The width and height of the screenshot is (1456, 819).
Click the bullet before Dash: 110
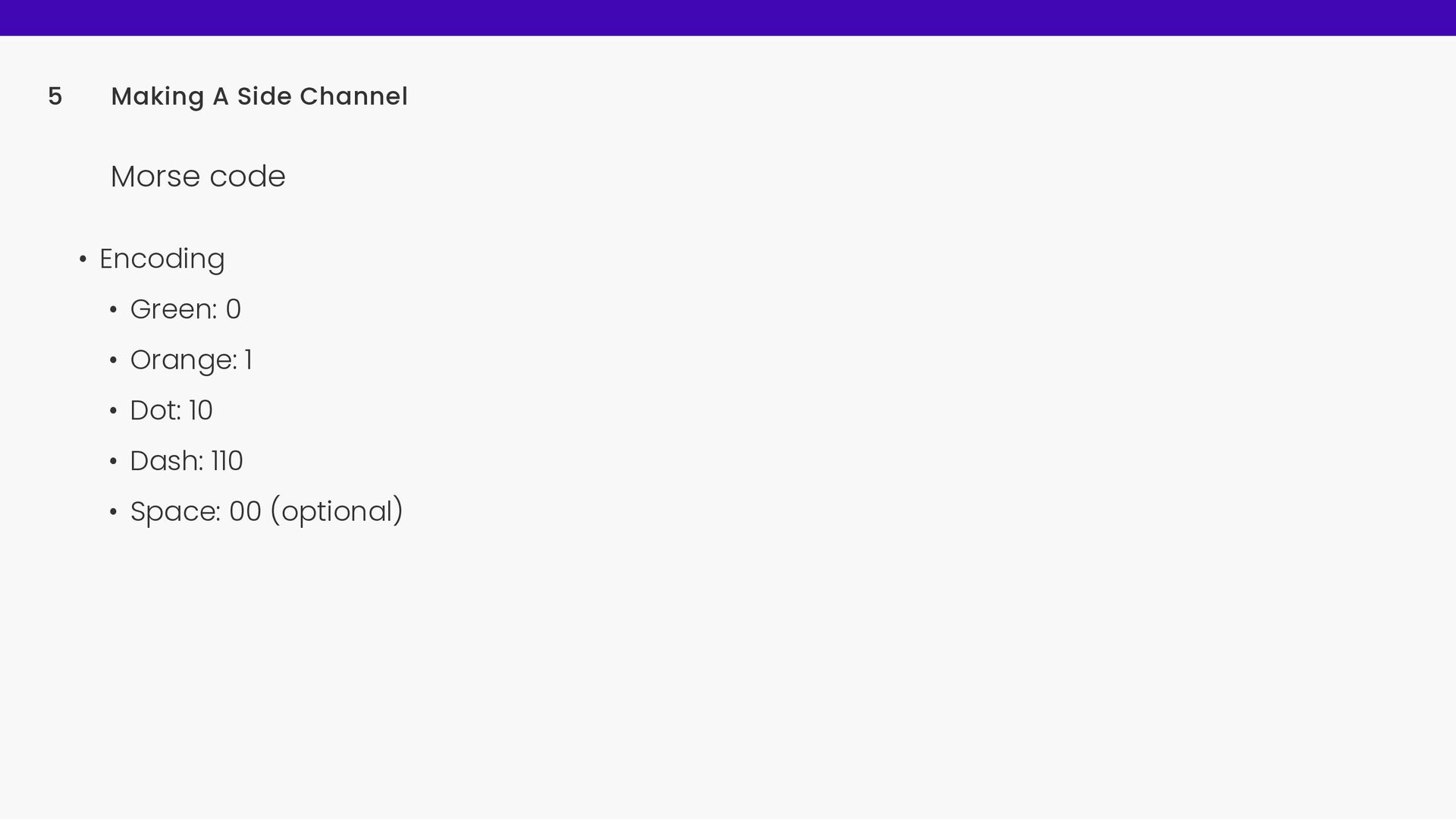[113, 462]
